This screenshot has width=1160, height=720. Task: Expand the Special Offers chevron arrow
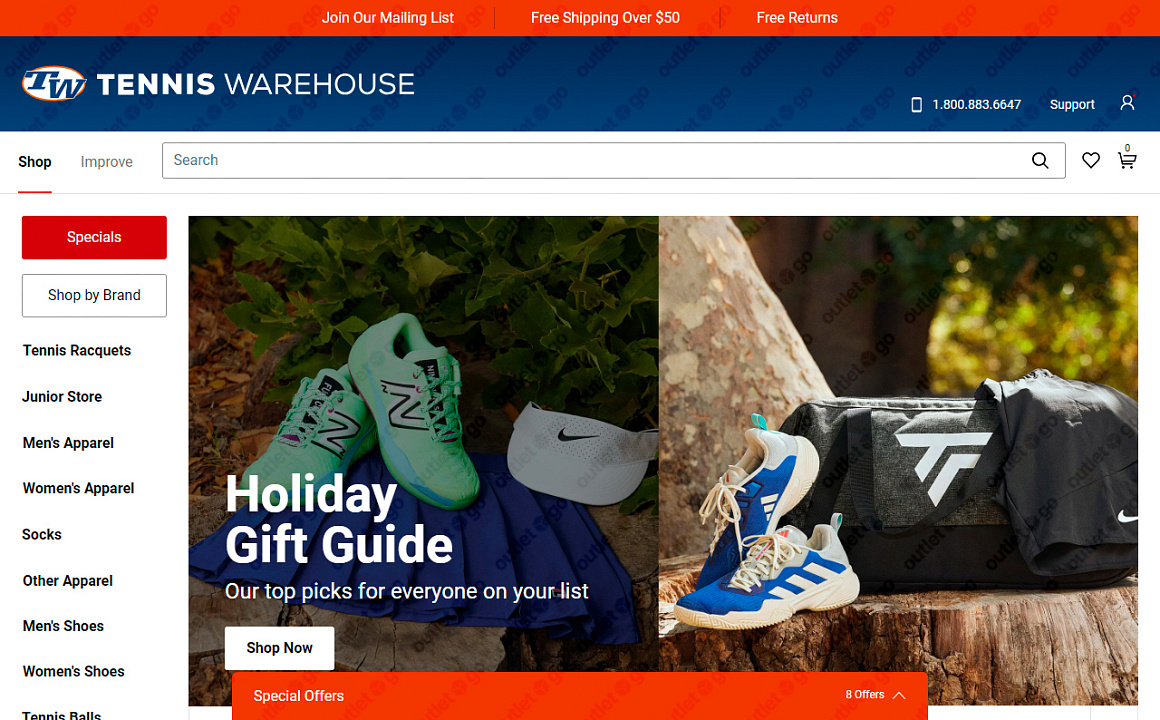(899, 696)
